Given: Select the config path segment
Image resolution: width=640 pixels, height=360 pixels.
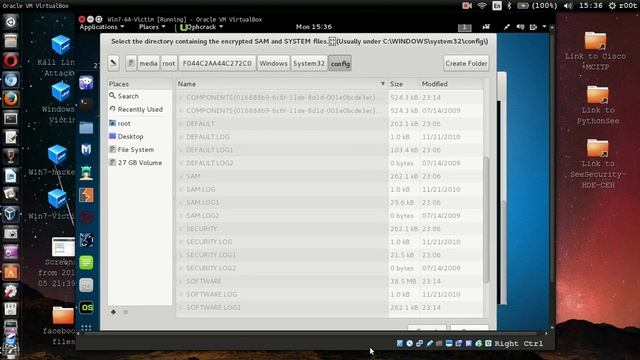Looking at the screenshot, I should 340,63.
